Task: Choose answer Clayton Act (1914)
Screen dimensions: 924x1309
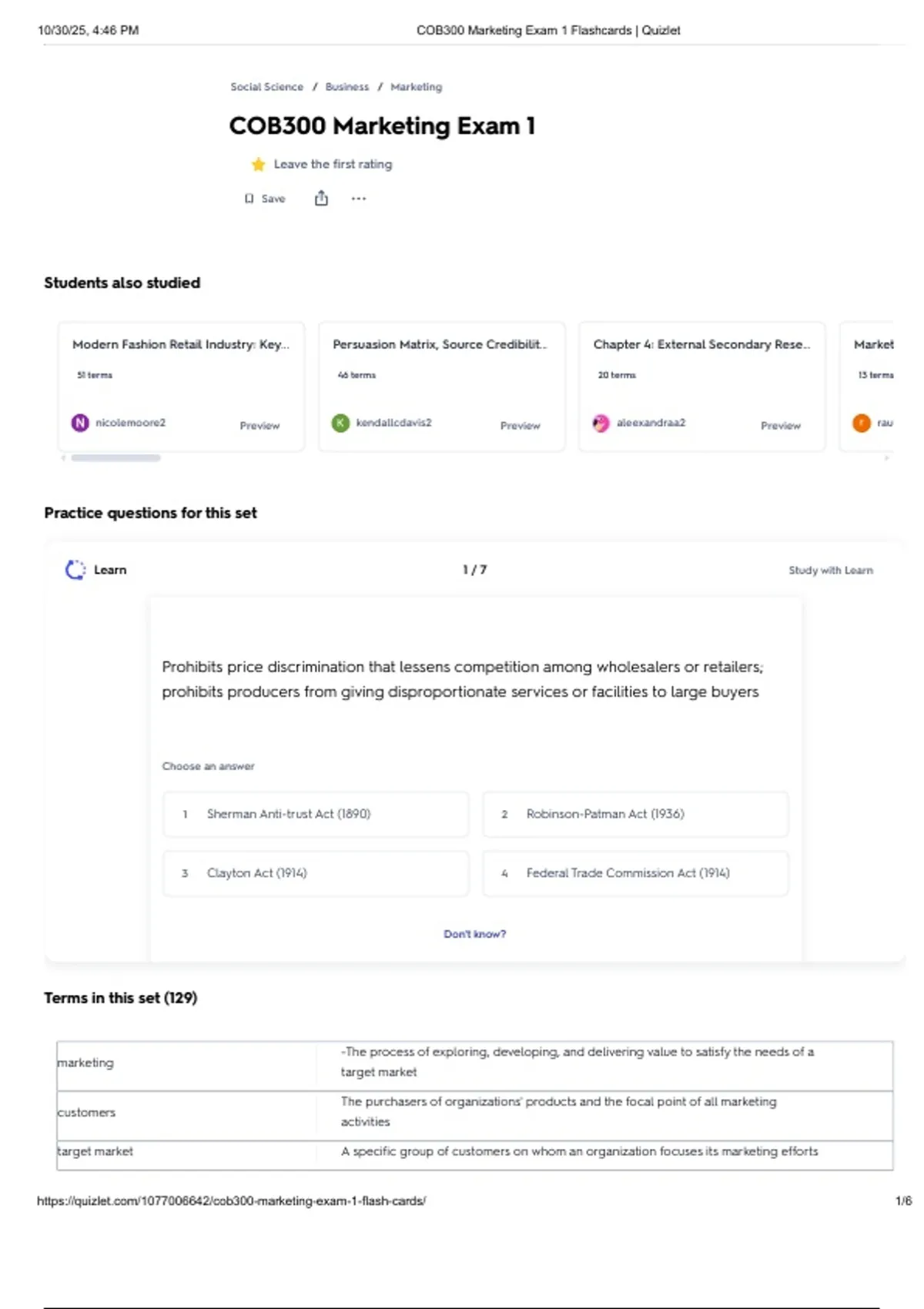Action: coord(316,873)
